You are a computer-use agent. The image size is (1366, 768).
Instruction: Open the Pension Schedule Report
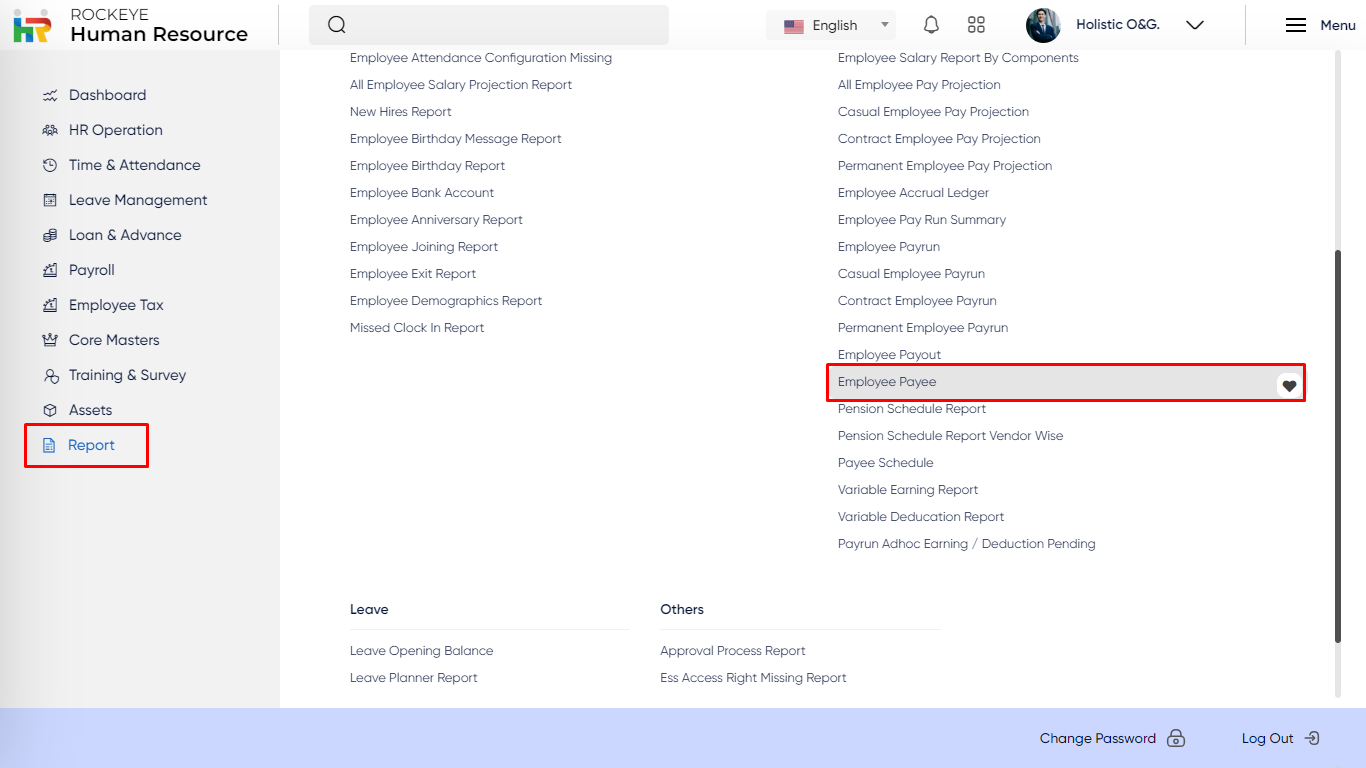click(x=912, y=409)
